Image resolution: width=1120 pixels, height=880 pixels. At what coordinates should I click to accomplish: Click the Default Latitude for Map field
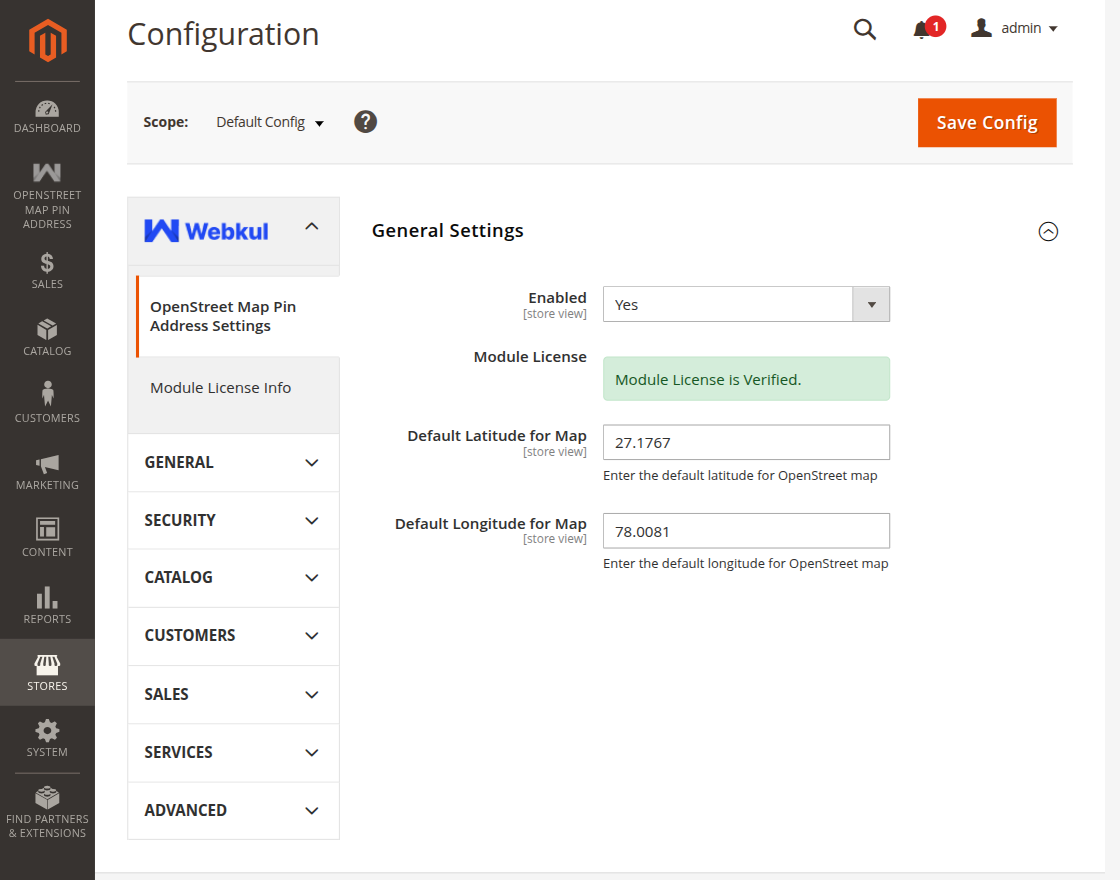(746, 442)
